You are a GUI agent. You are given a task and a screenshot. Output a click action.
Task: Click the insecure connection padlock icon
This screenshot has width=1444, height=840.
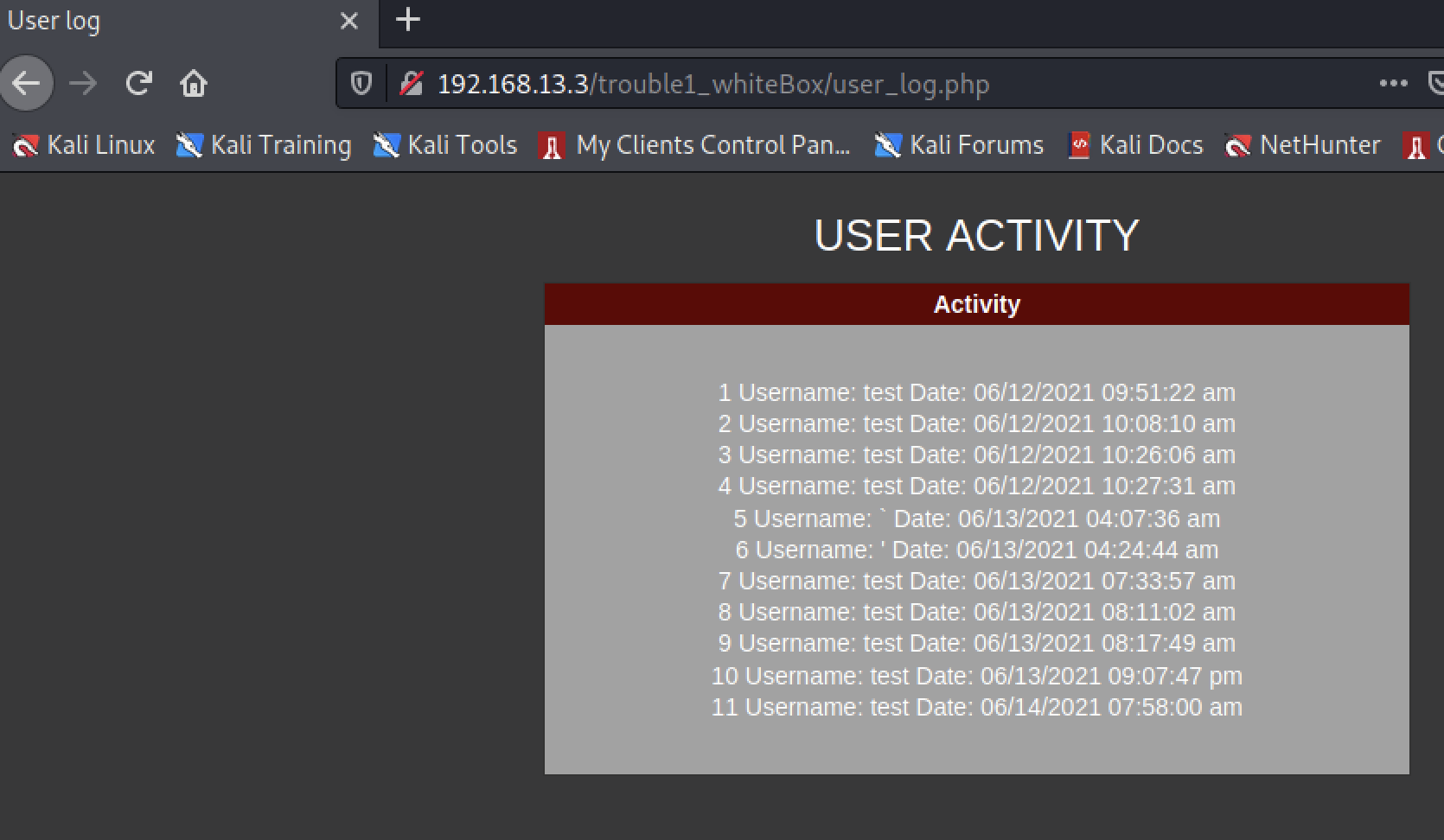tap(411, 84)
